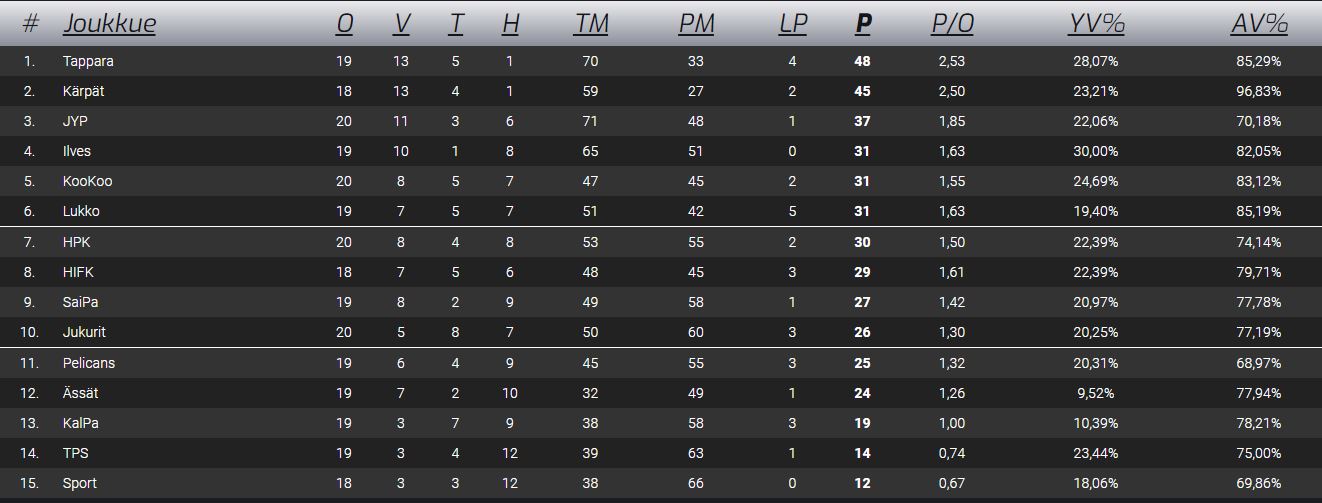Sort by O games-played header
Screen dimensions: 1322x503
tap(345, 23)
